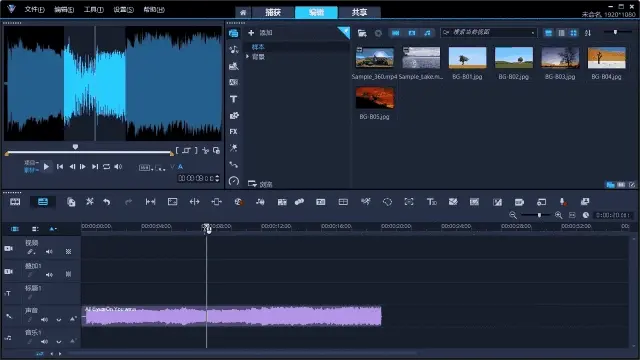Click the import media files icon

(x=362, y=33)
